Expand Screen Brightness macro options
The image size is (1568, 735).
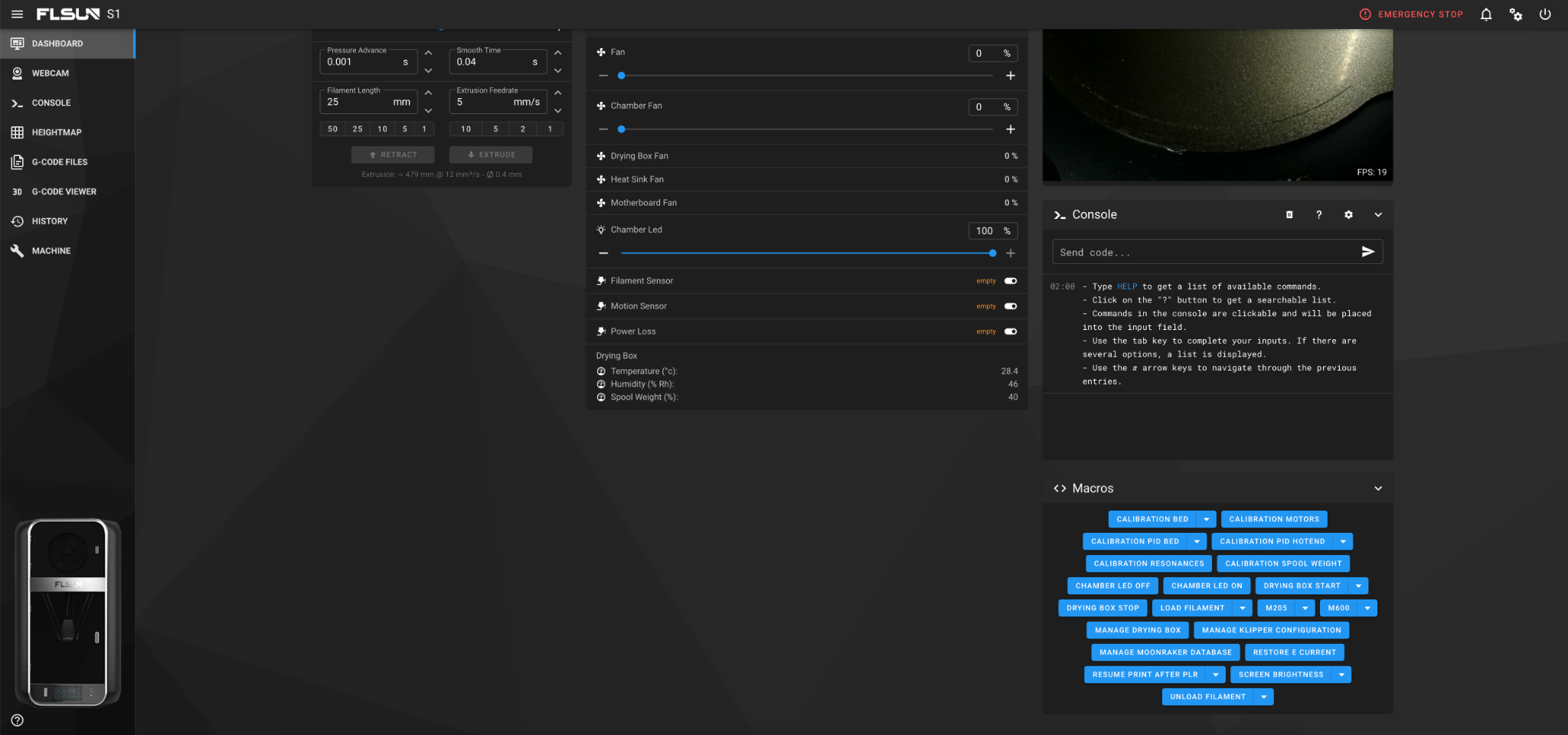point(1341,675)
